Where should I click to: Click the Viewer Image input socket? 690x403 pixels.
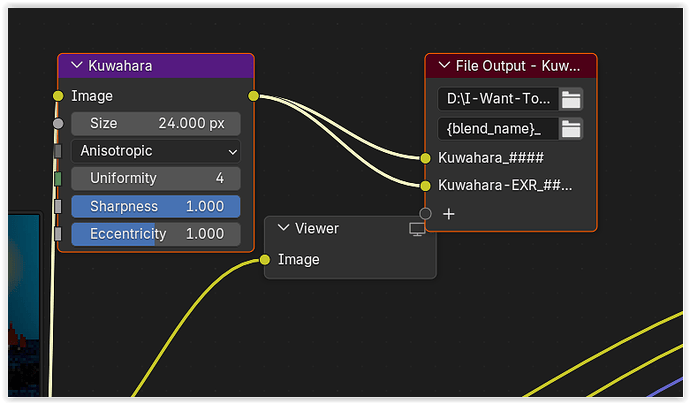pyautogui.click(x=264, y=260)
